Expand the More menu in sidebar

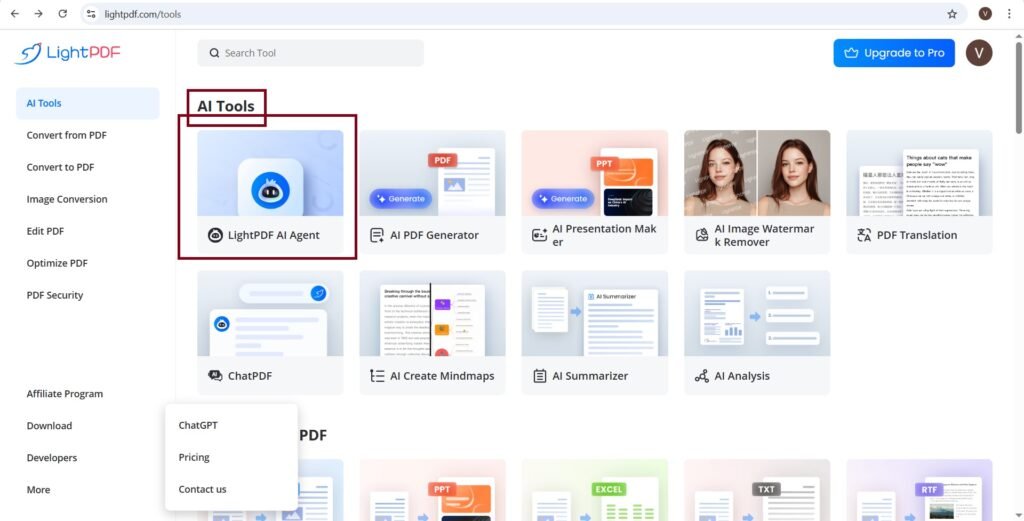(x=39, y=490)
